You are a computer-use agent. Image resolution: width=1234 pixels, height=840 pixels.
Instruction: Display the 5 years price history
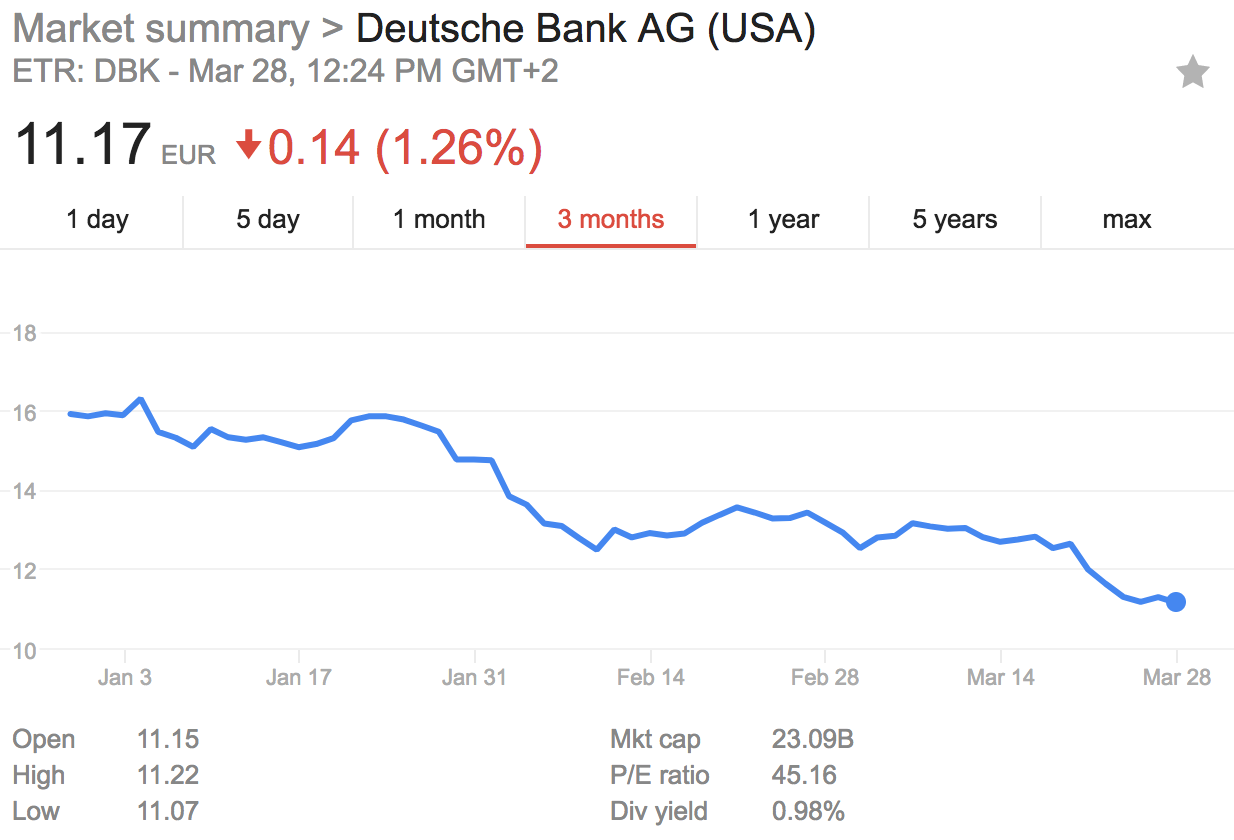954,220
